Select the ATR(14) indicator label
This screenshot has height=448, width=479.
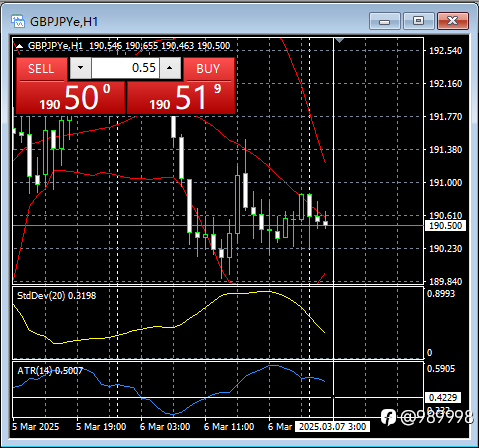point(50,371)
